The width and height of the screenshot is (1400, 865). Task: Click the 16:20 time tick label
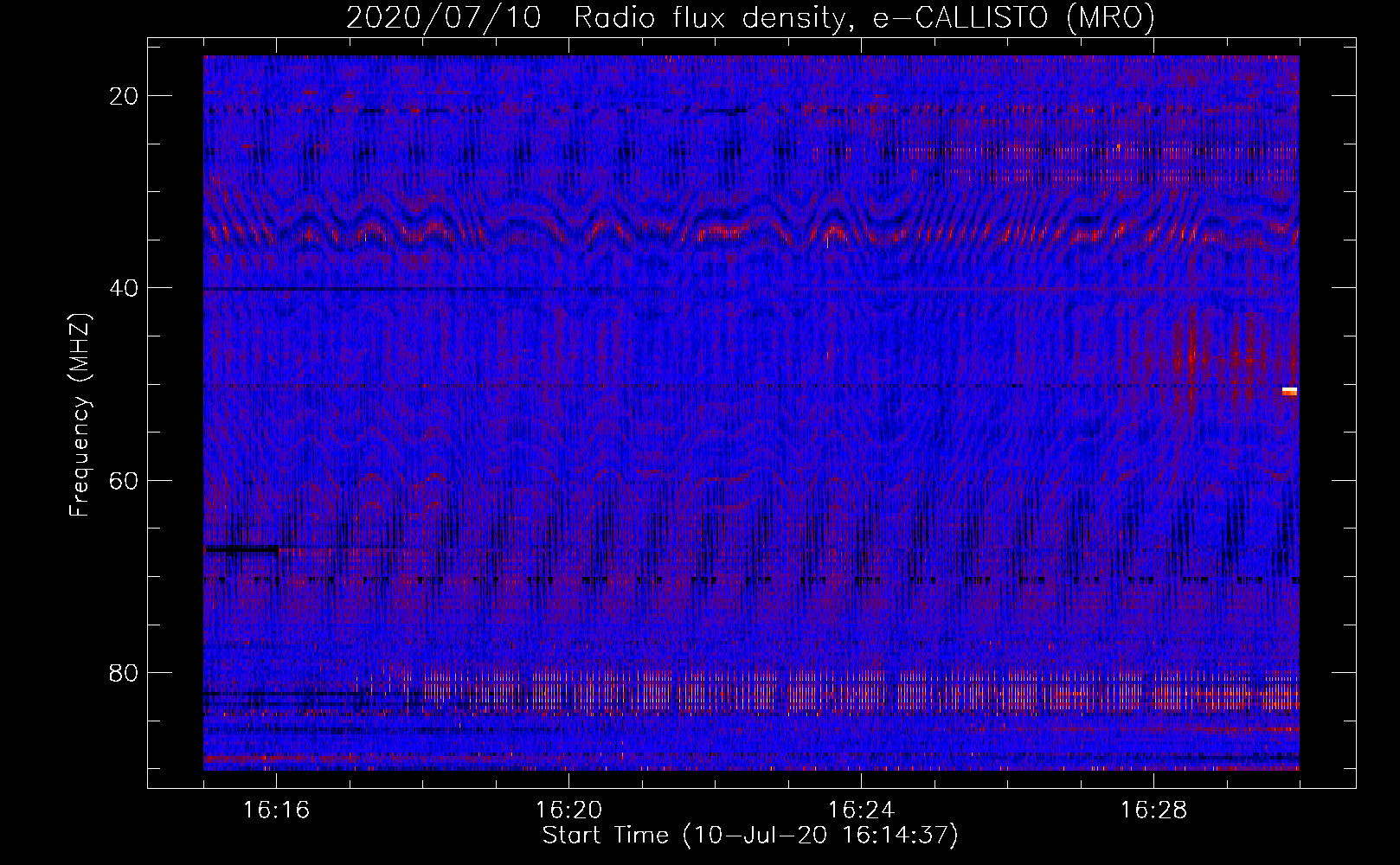(x=569, y=811)
